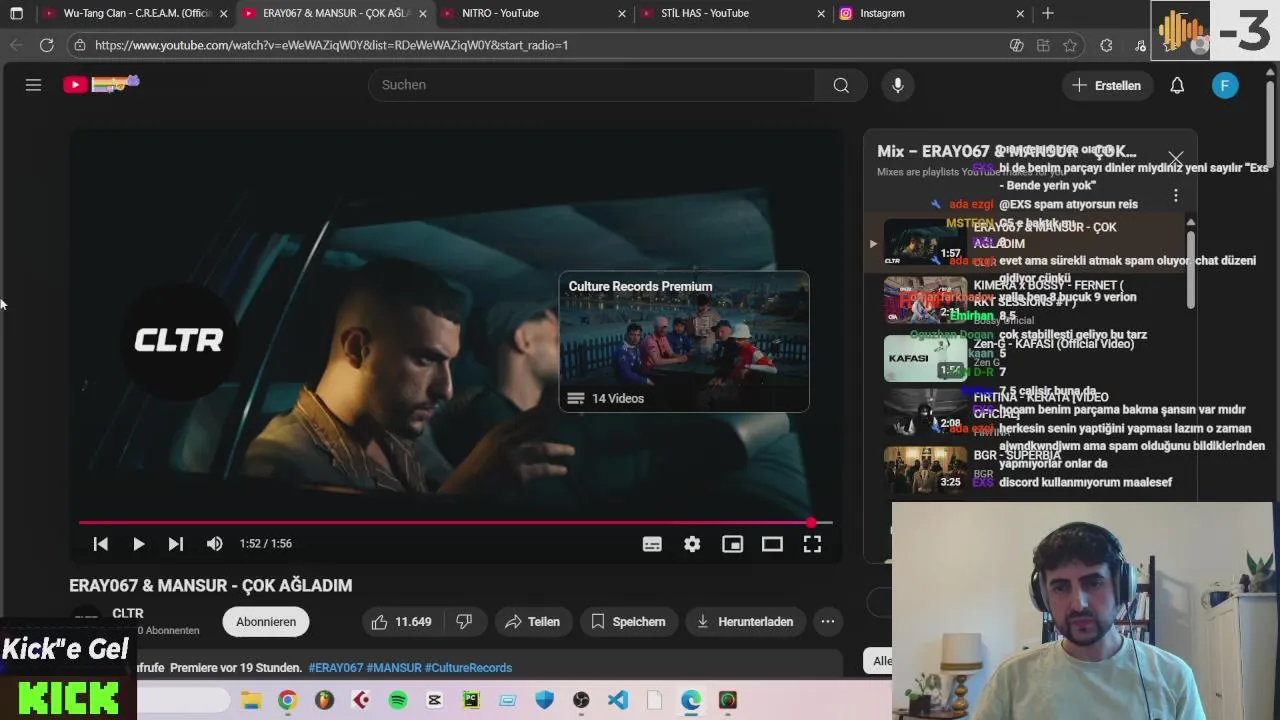Viewport: 1280px width, 720px height.
Task: Open Edge tab actions menu
Action: (x=16, y=13)
